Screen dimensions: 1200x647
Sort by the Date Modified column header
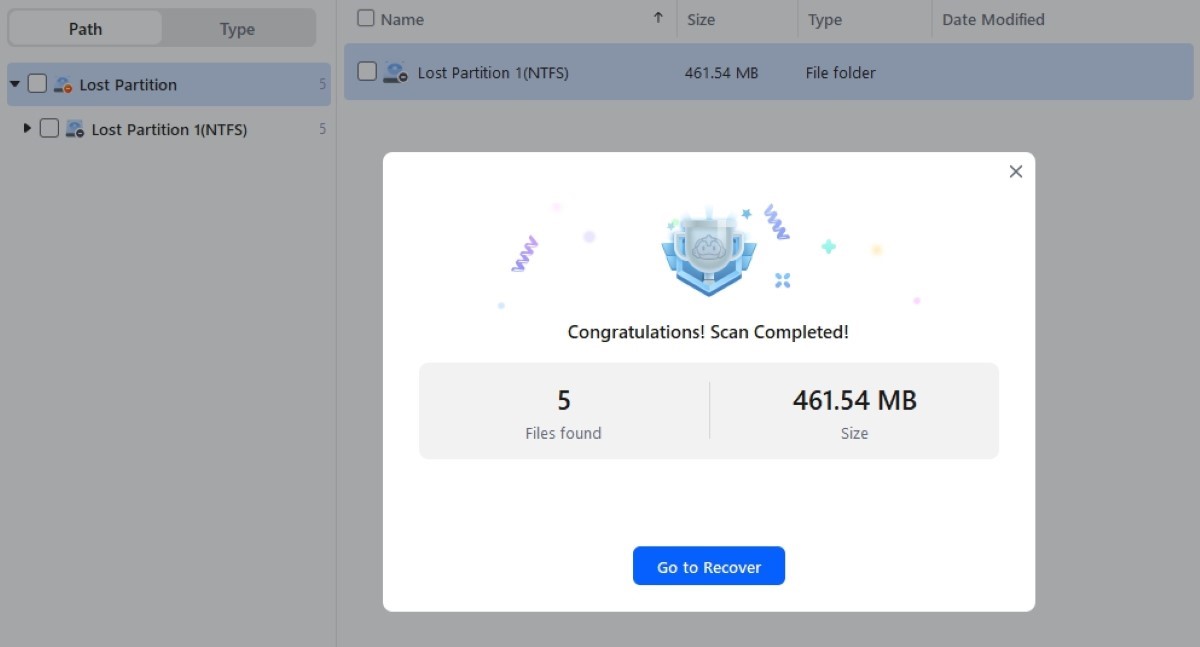pyautogui.click(x=993, y=19)
